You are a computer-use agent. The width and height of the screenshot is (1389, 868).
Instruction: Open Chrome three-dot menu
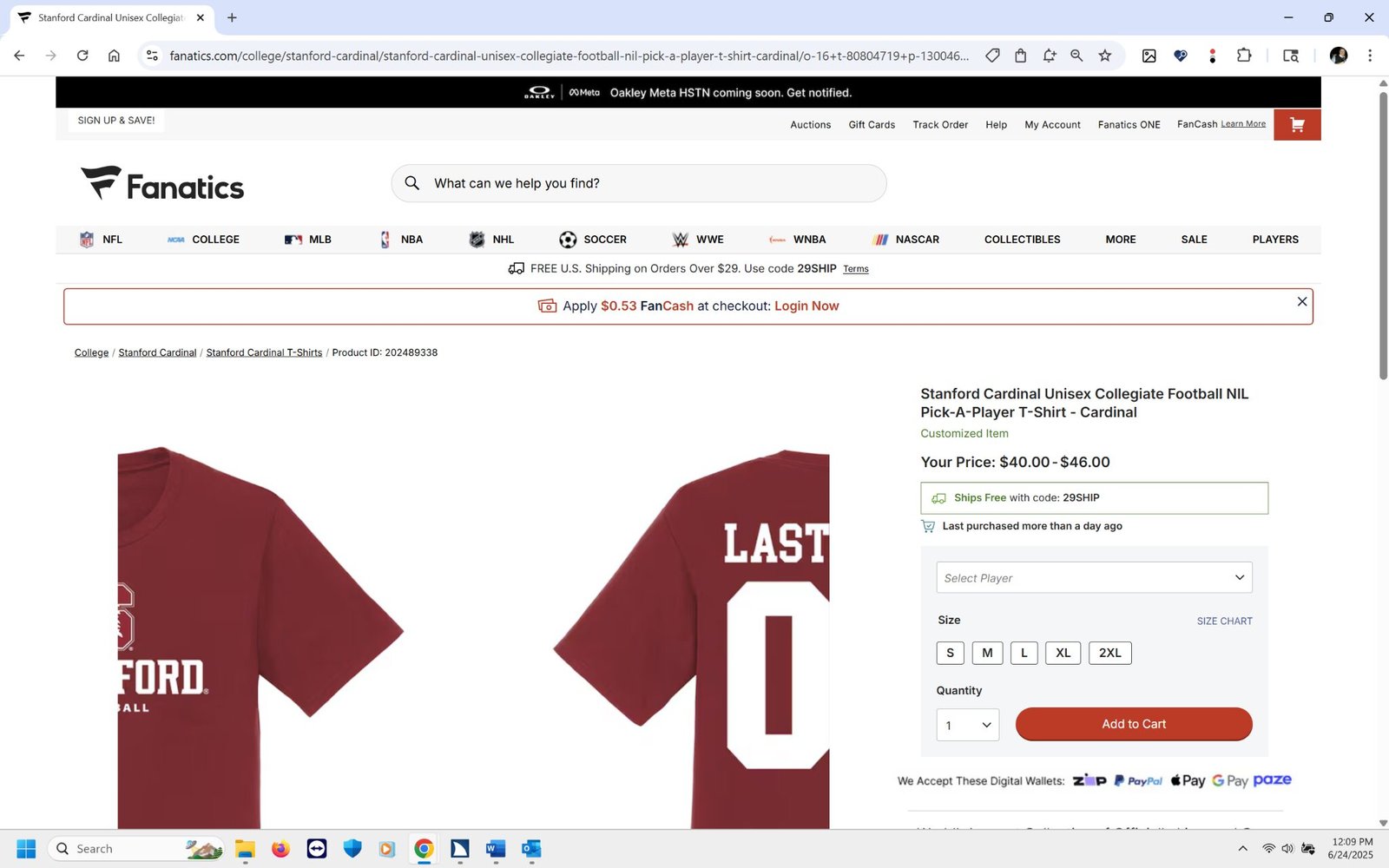coord(1370,56)
